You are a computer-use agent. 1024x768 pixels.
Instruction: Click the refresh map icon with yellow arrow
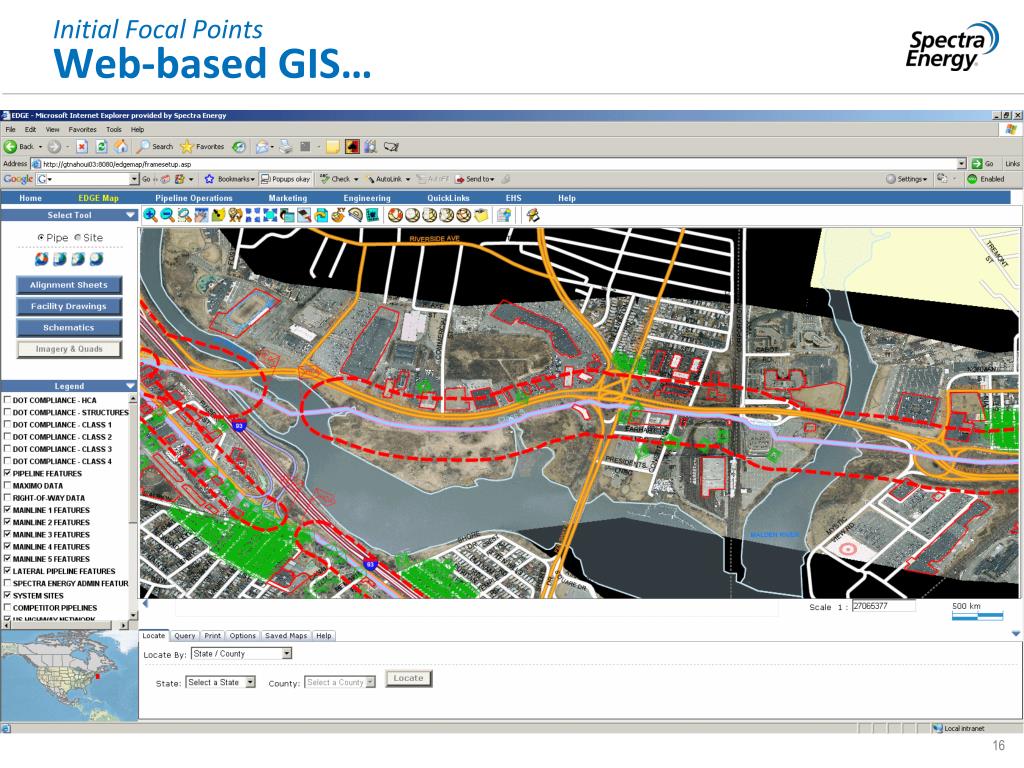(321, 215)
